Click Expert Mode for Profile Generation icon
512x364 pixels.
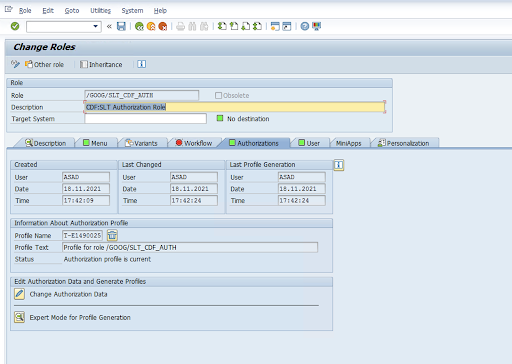(x=19, y=317)
